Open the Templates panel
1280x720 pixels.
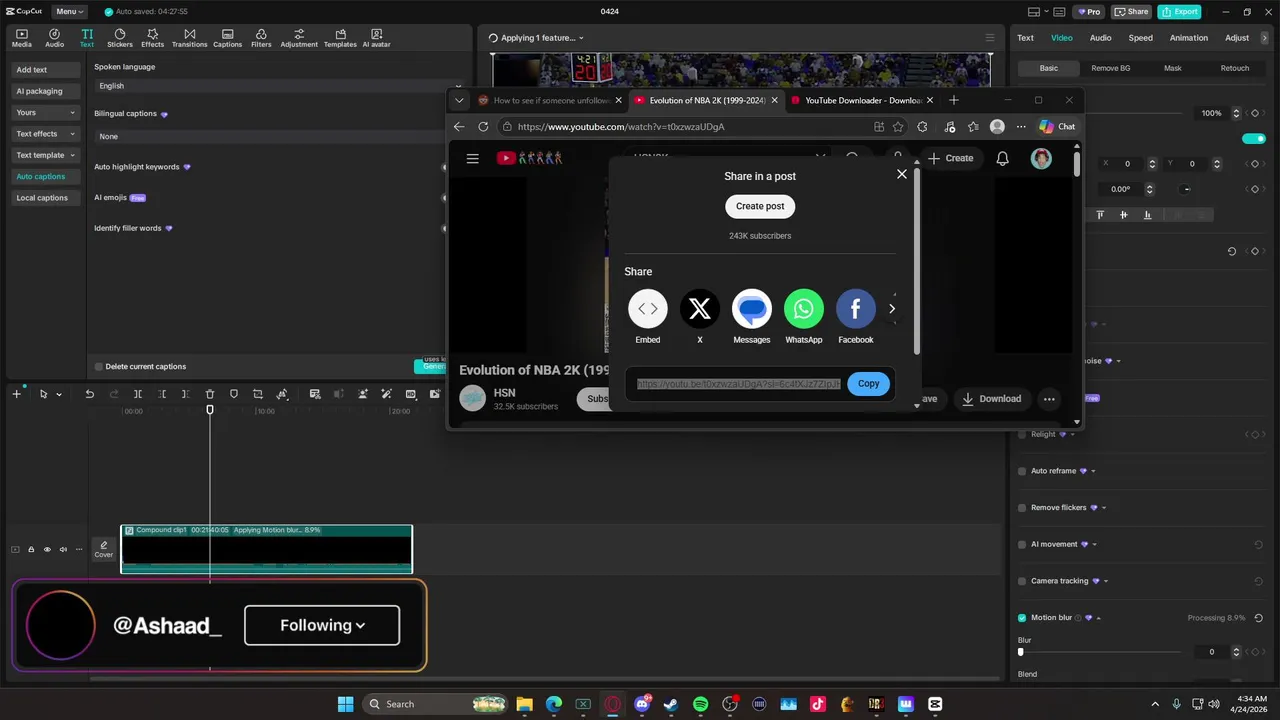[x=340, y=38]
